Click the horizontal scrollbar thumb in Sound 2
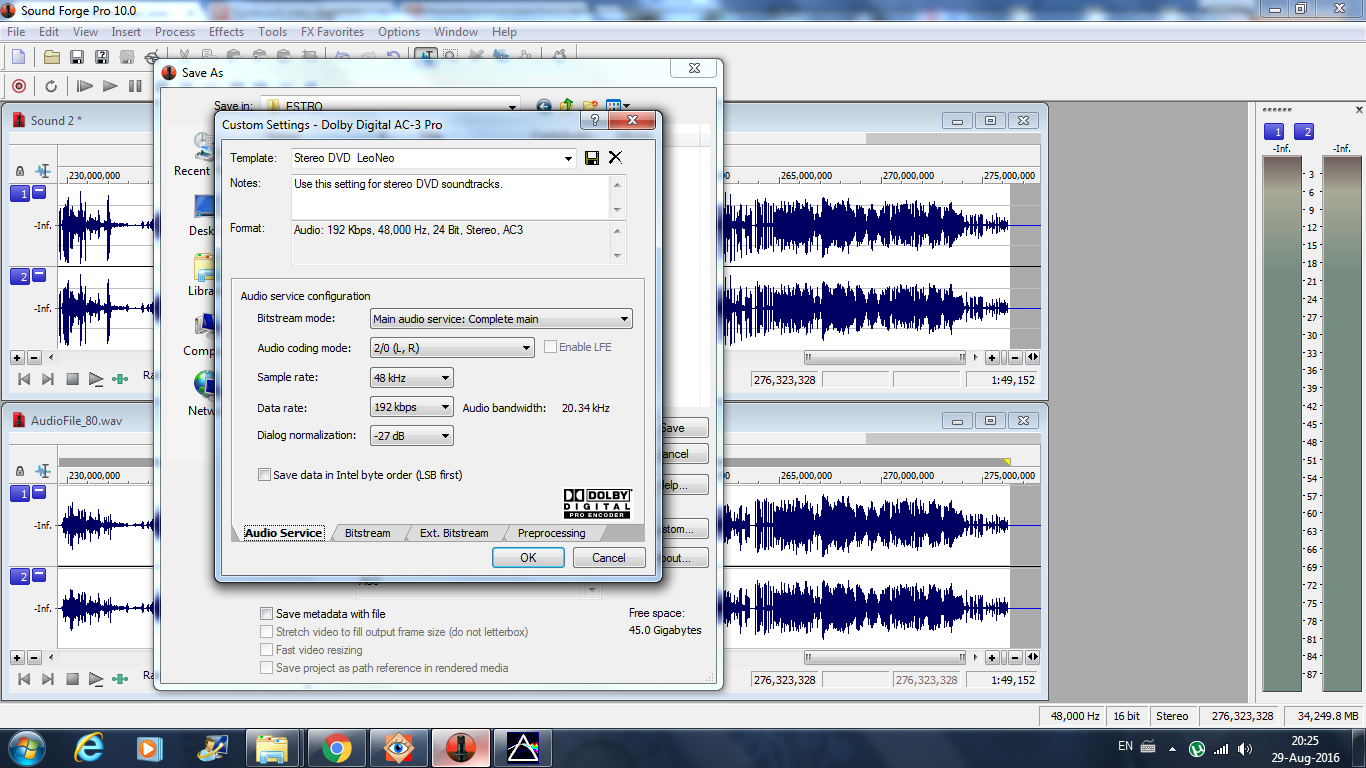Viewport: 1366px width, 768px height. click(885, 358)
